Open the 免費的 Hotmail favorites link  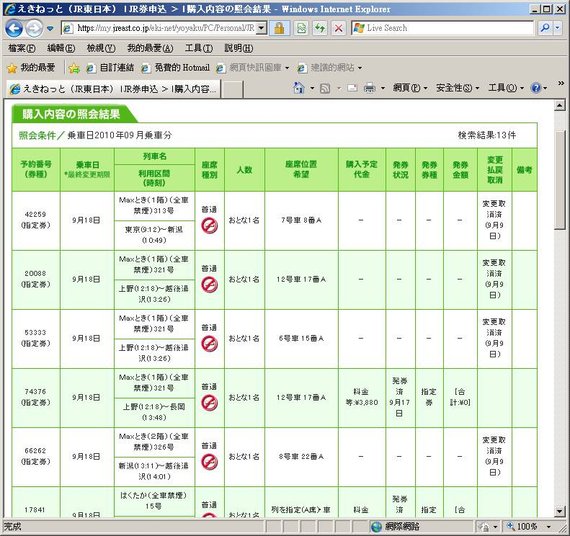click(x=176, y=68)
